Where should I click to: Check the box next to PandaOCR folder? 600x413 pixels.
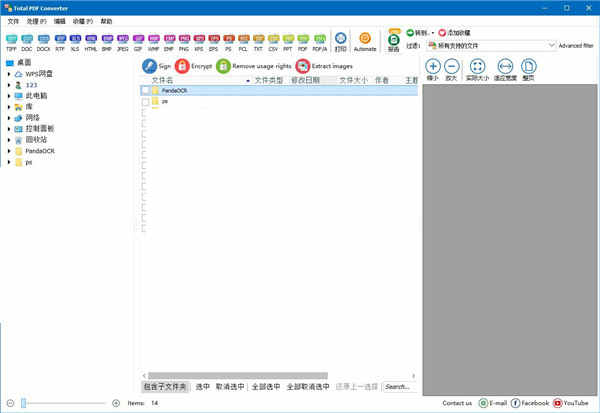click(x=146, y=90)
